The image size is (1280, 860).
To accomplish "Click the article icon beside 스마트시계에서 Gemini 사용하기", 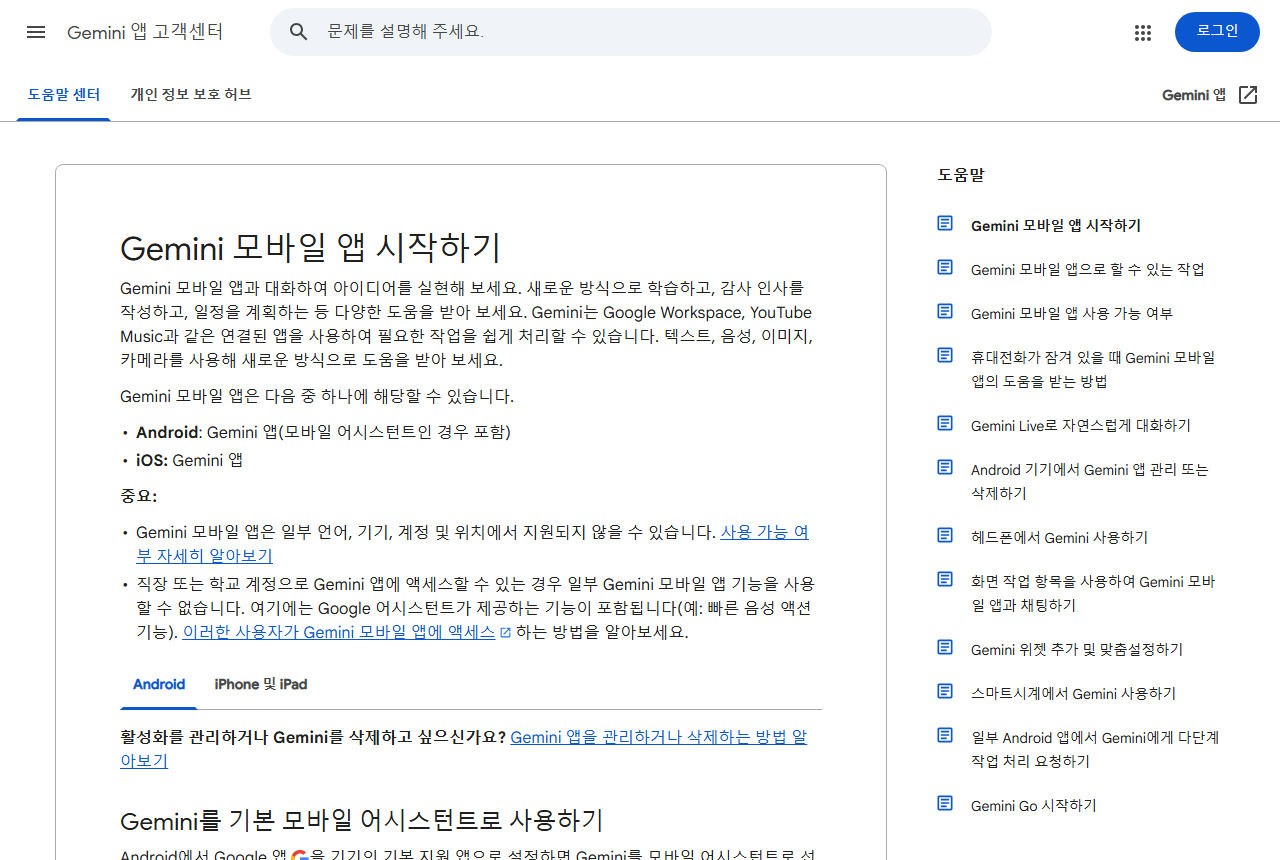I will (945, 691).
